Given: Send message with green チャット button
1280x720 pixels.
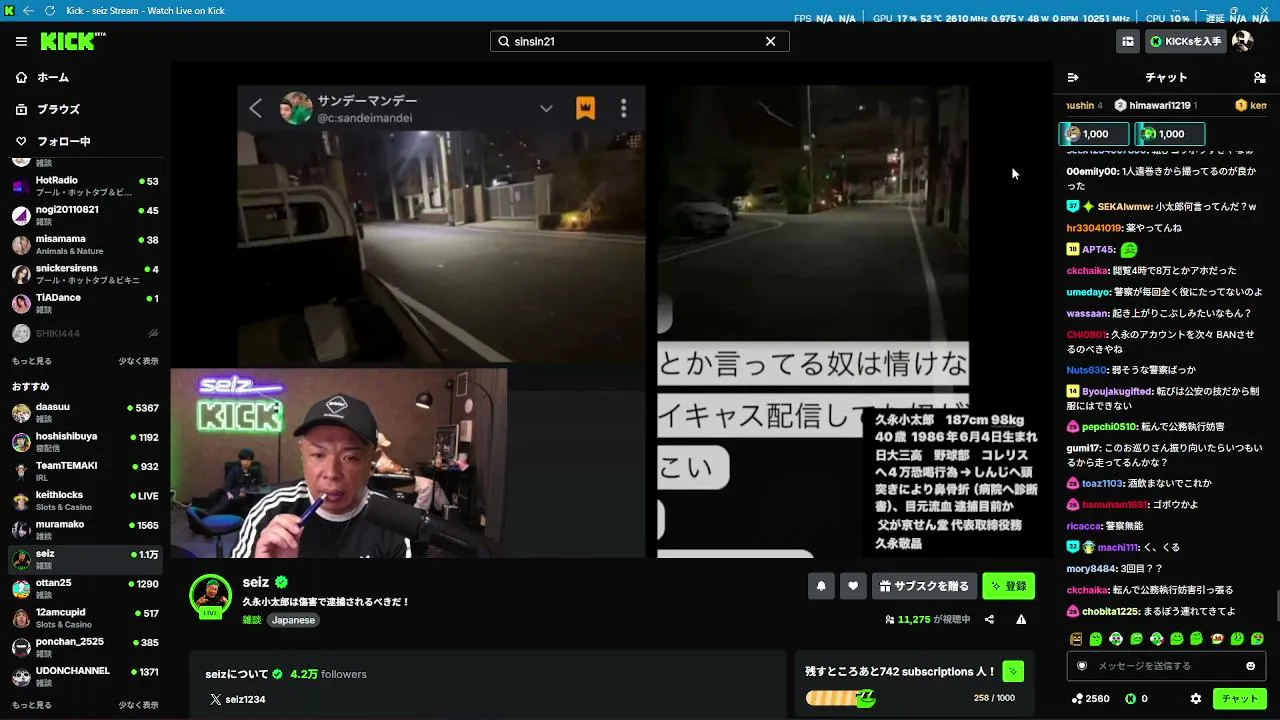Looking at the screenshot, I should pos(1240,699).
